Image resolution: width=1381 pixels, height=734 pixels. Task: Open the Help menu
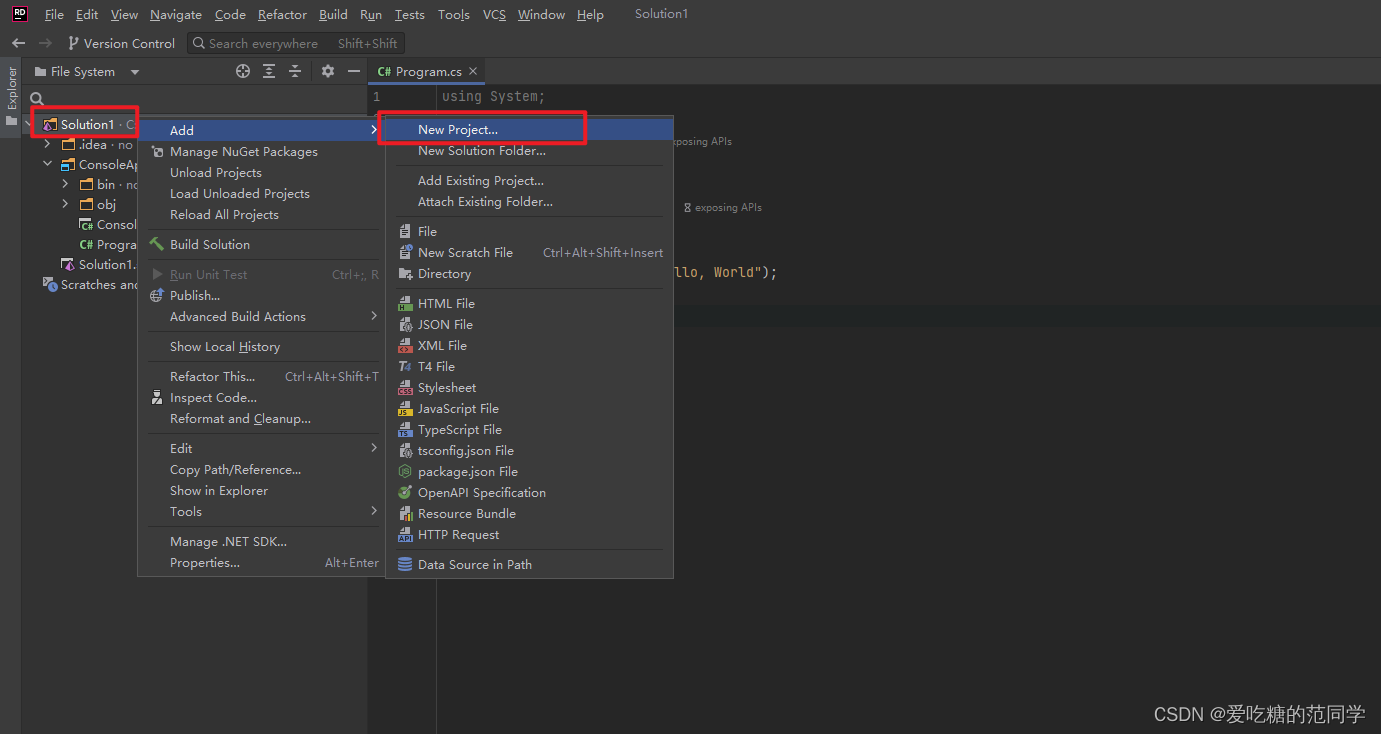tap(590, 15)
